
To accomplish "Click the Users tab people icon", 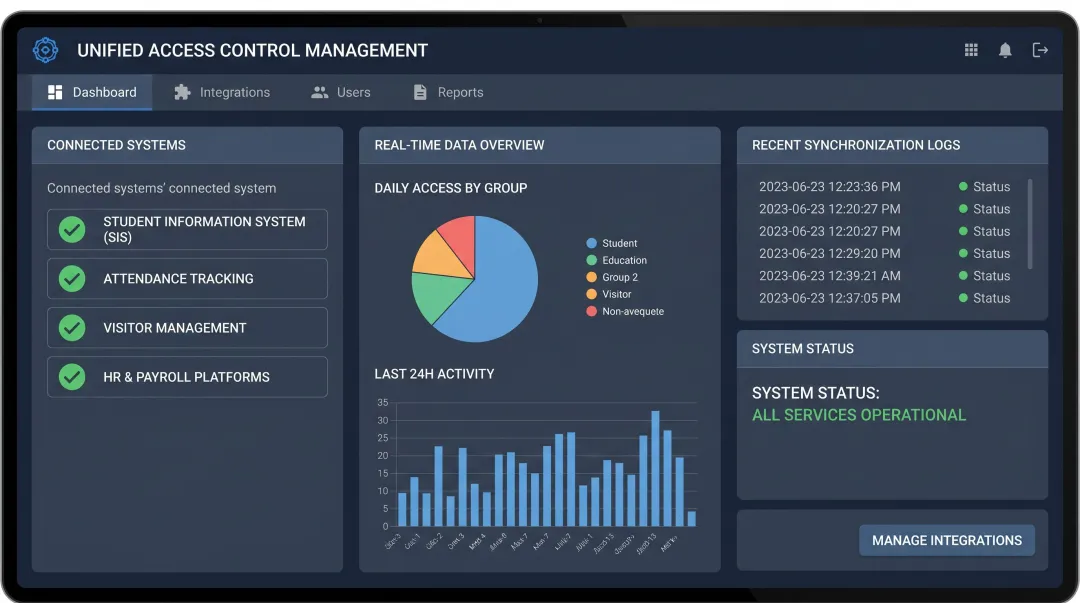I will (317, 92).
